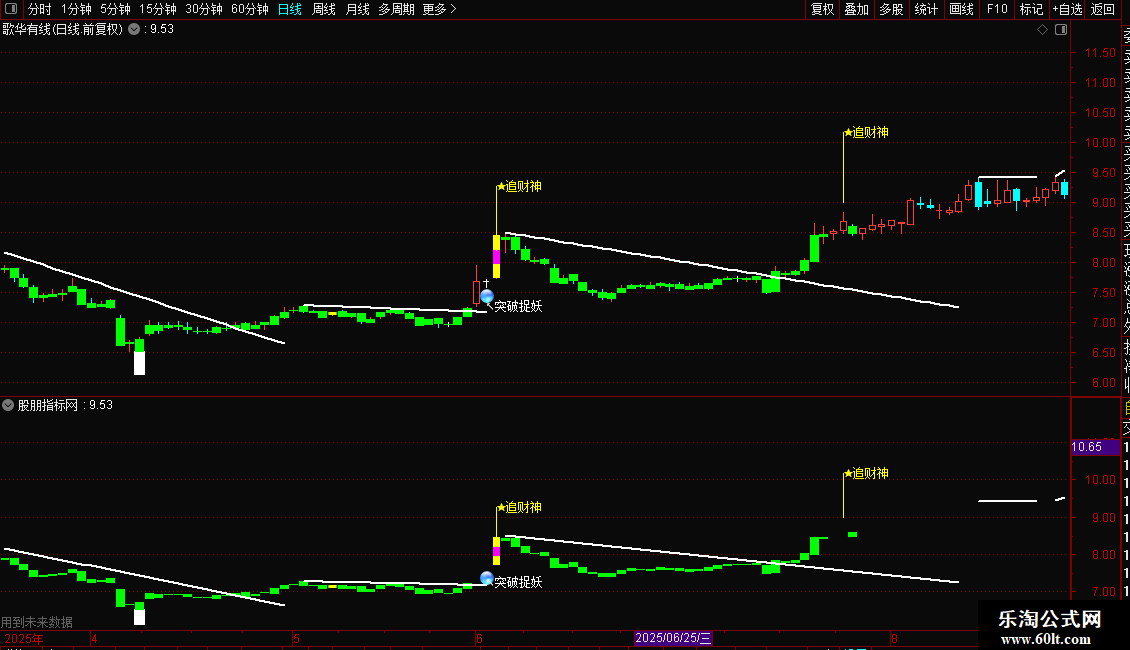Click the panel layout icon in main chart
The height and width of the screenshot is (650, 1130).
click(x=1061, y=30)
